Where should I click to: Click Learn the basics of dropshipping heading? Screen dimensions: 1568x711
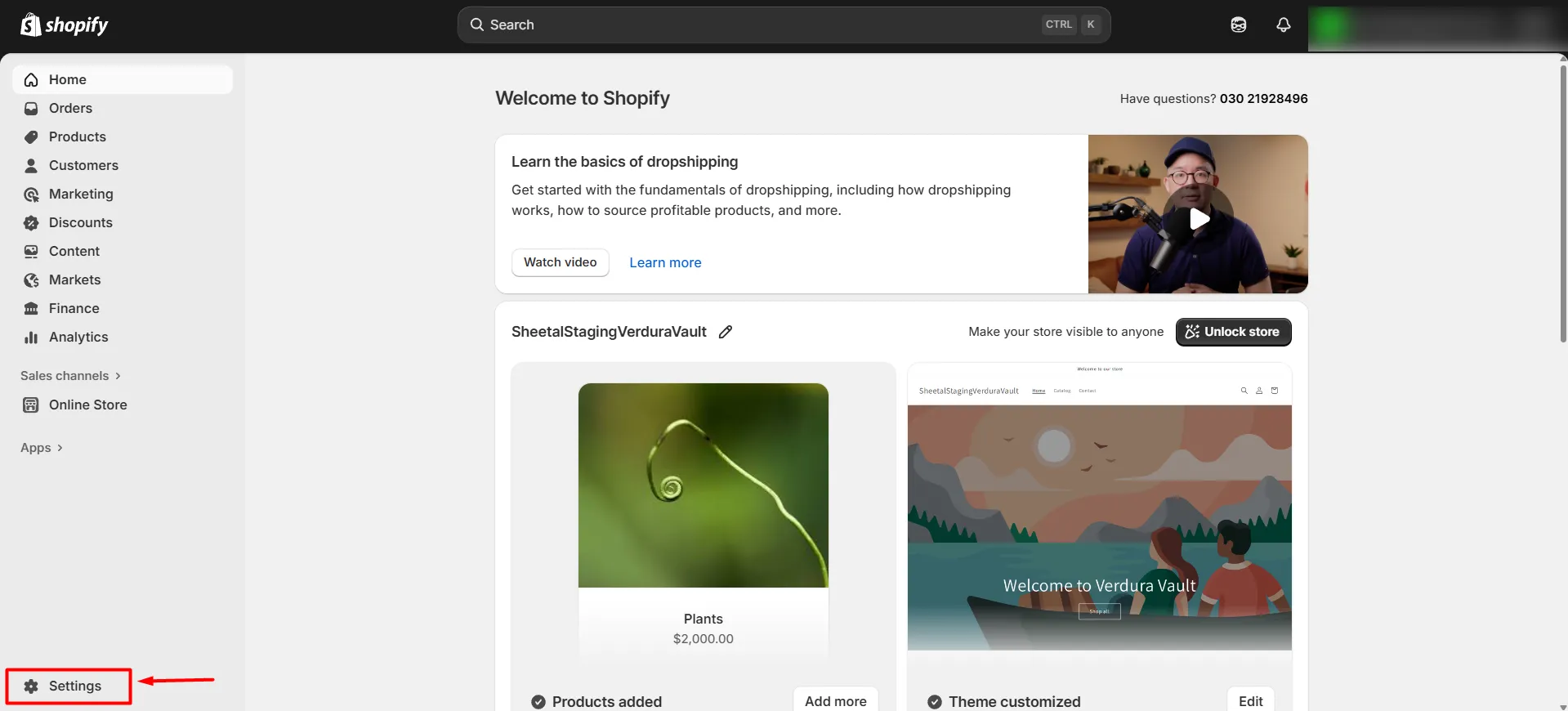pos(625,162)
